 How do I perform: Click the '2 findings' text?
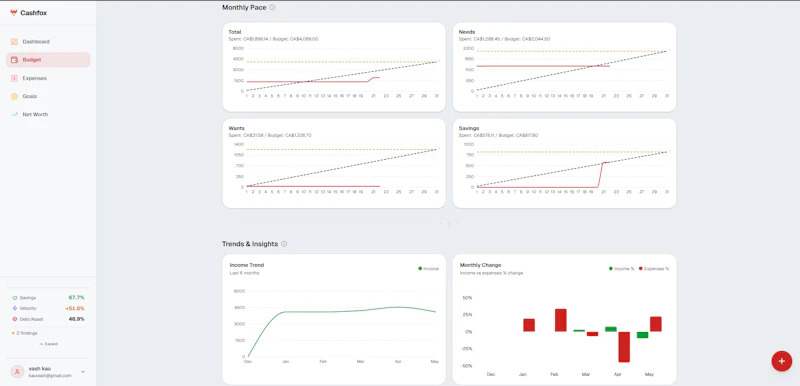27,333
